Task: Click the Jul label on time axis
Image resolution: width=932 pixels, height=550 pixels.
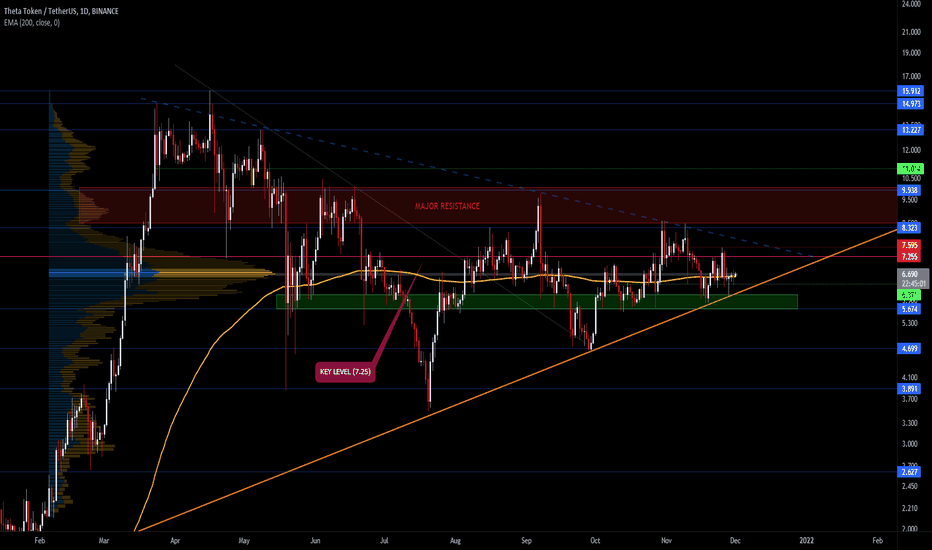Action: 385,541
